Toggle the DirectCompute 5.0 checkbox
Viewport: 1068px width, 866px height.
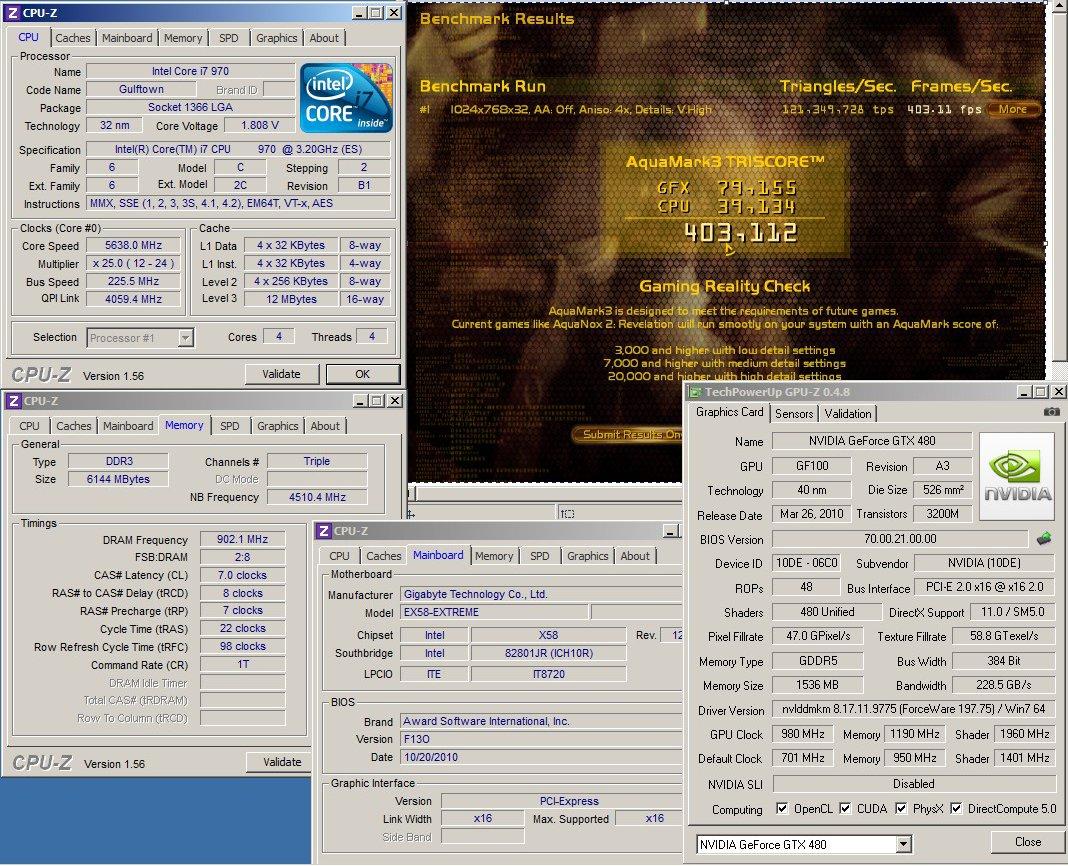[956, 809]
